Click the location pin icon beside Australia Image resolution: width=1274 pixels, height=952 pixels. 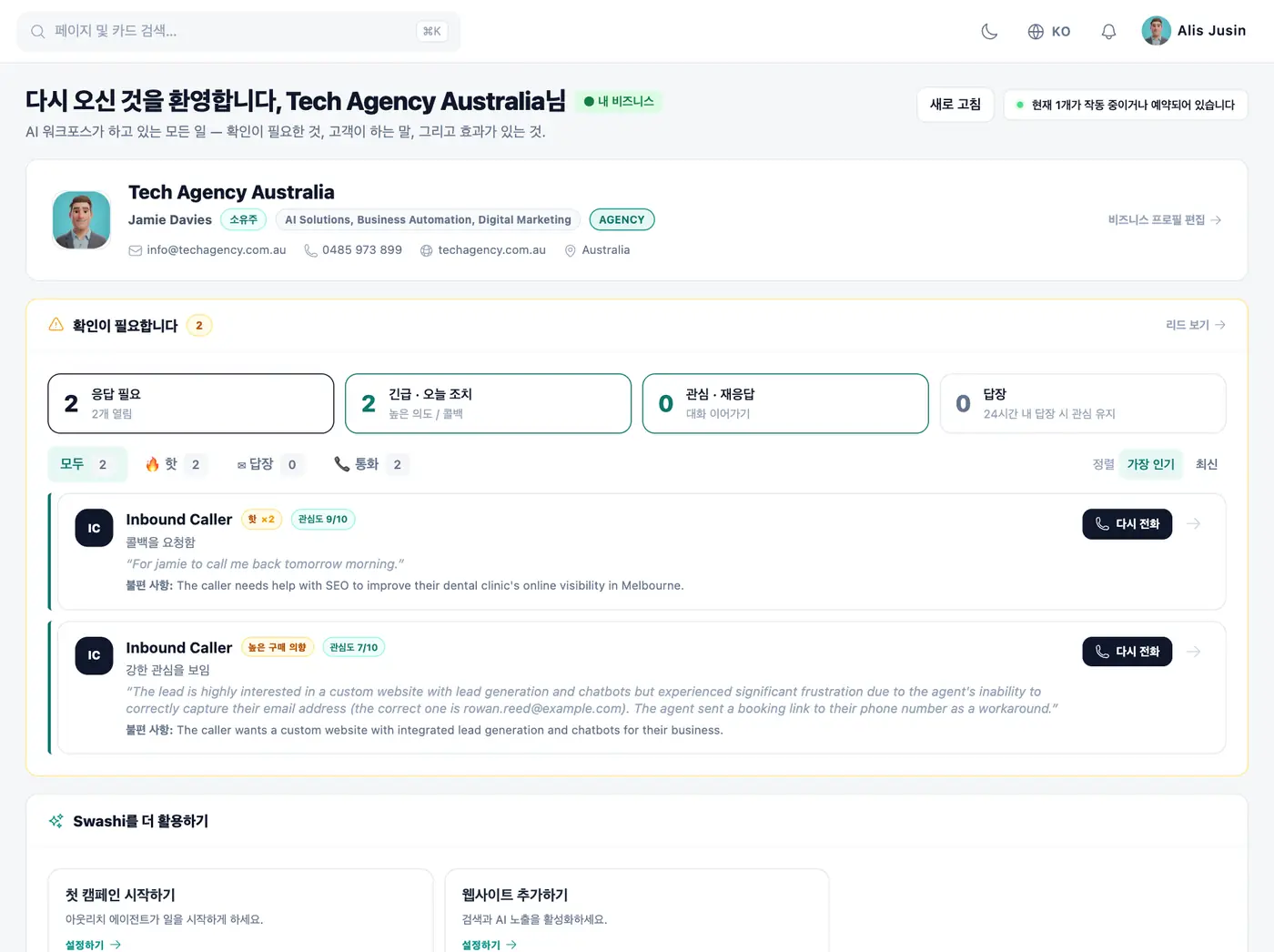point(571,250)
